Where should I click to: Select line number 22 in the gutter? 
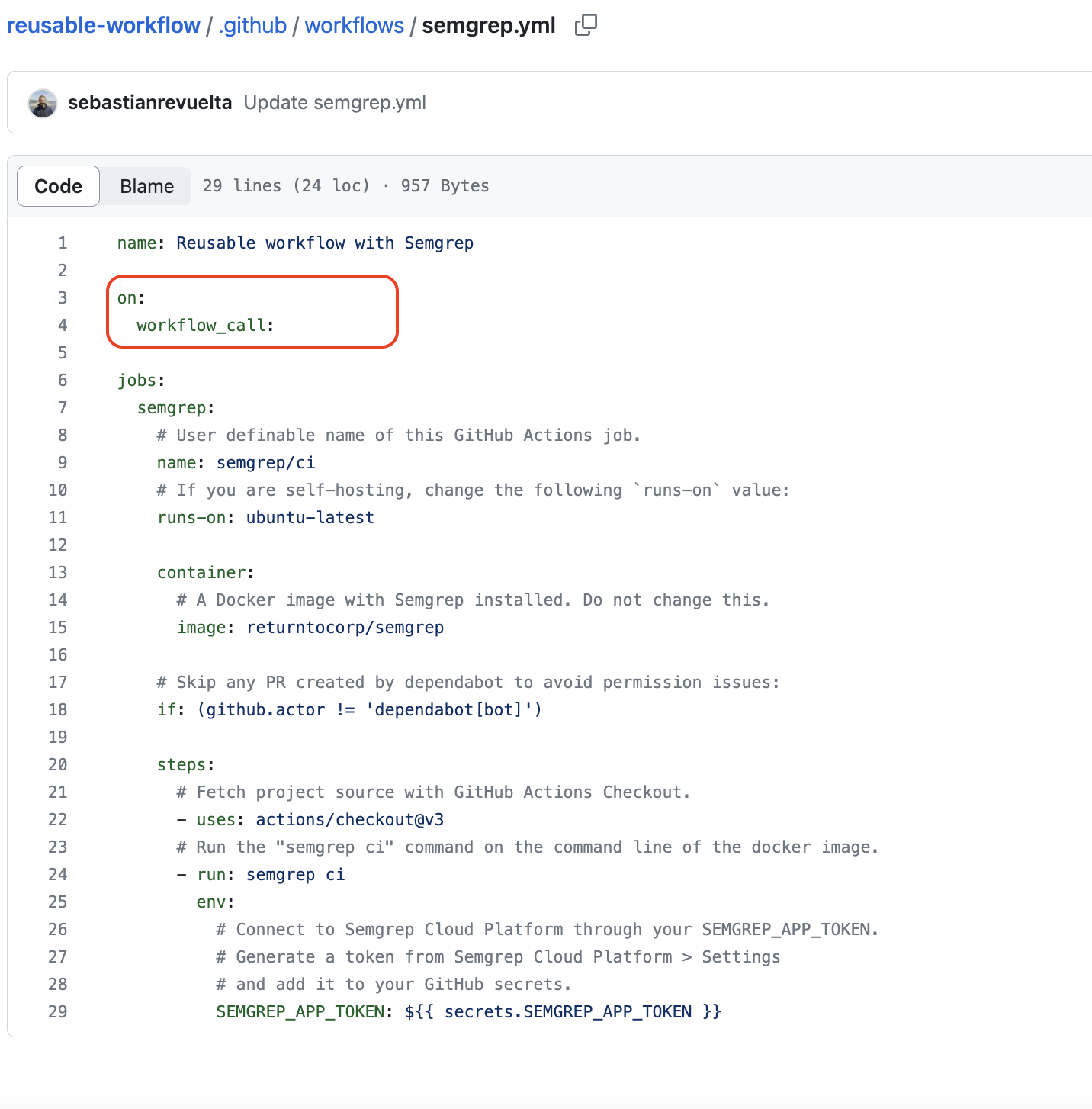point(58,820)
